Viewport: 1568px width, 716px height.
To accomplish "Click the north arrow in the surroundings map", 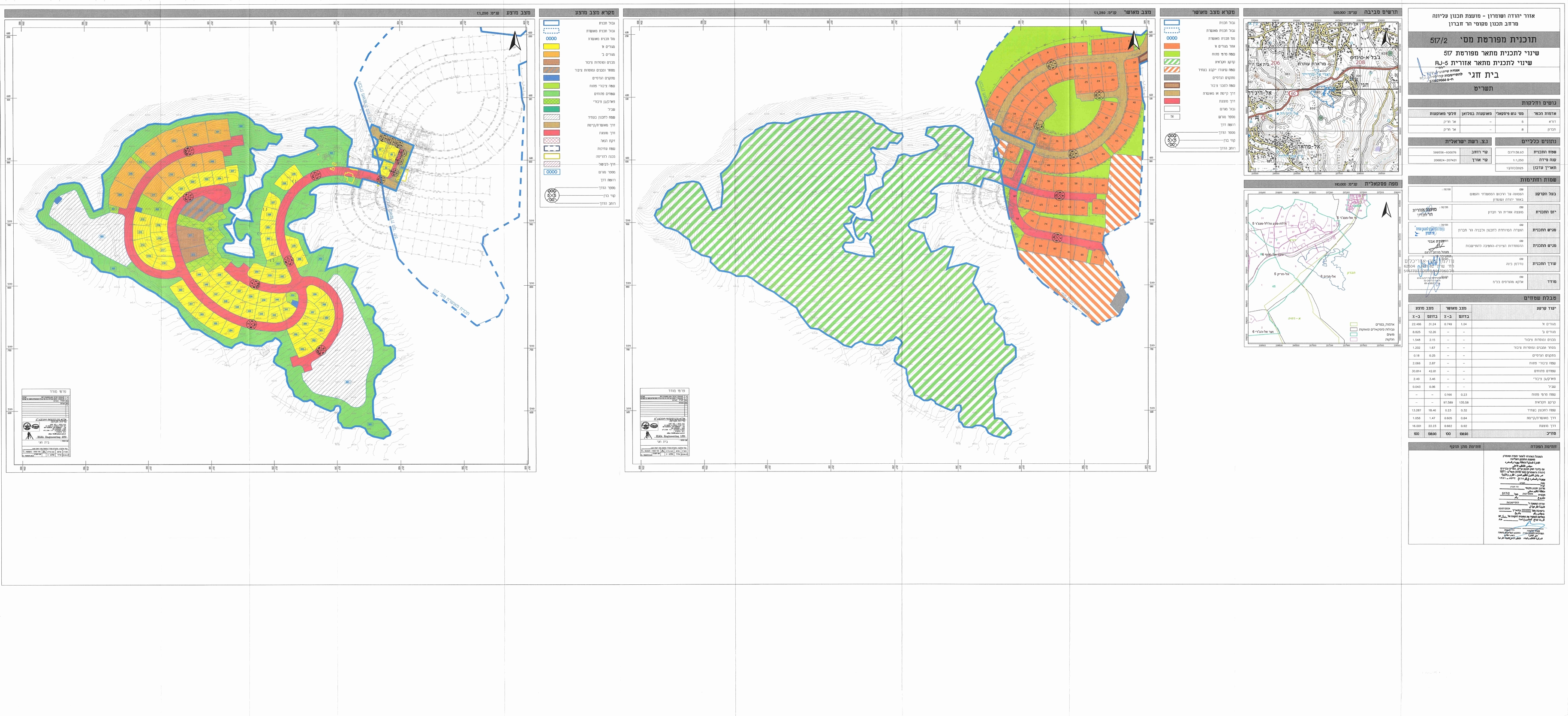I will pos(1387,39).
